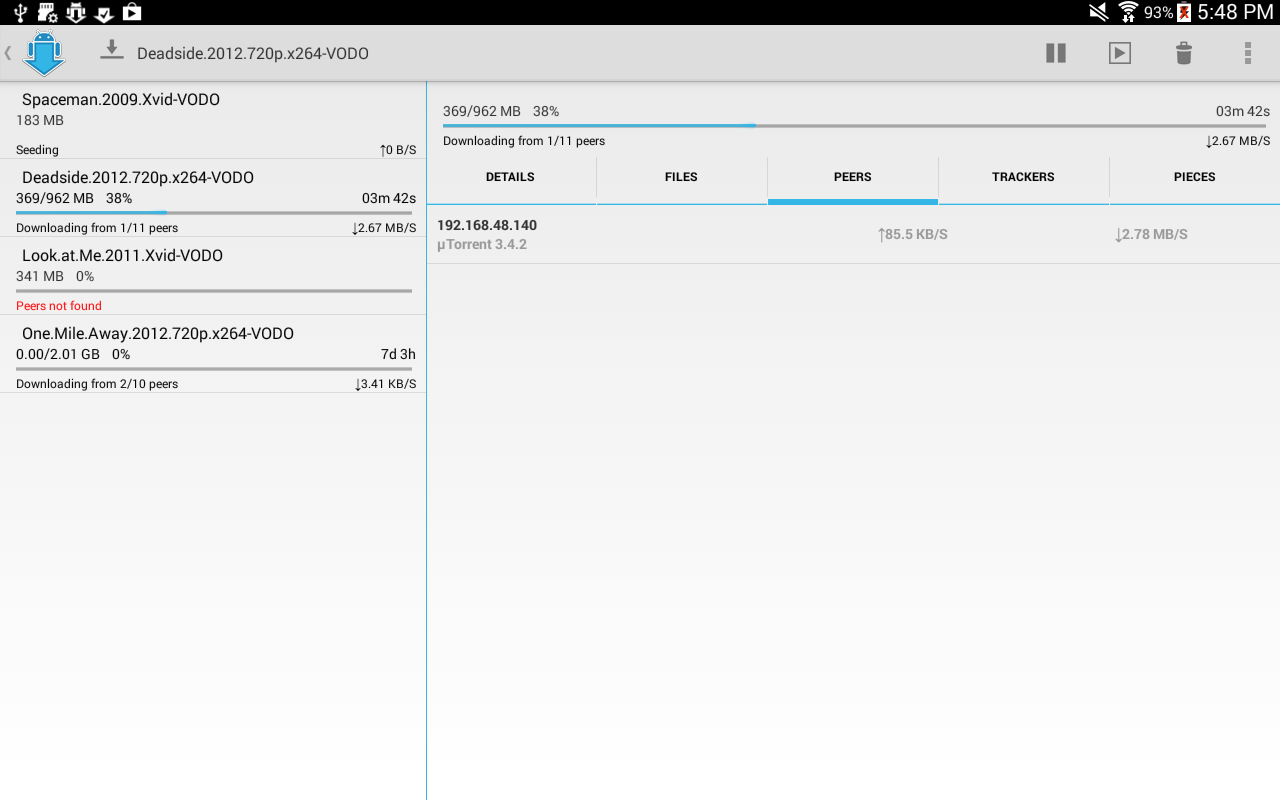
Task: Tap the Wi-Fi icon in status bar
Action: (x=1128, y=13)
